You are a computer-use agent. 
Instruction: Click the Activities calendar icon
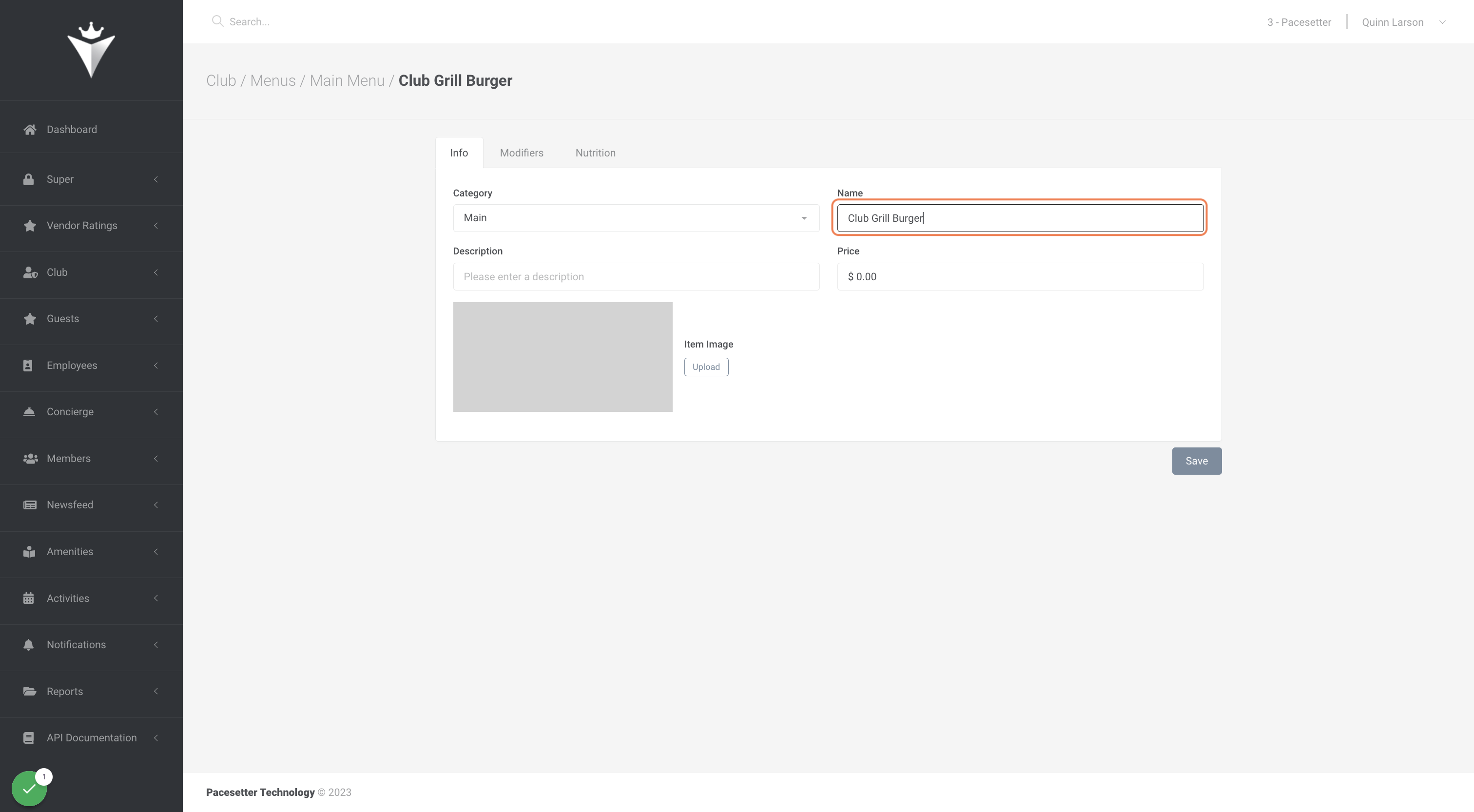click(28, 598)
